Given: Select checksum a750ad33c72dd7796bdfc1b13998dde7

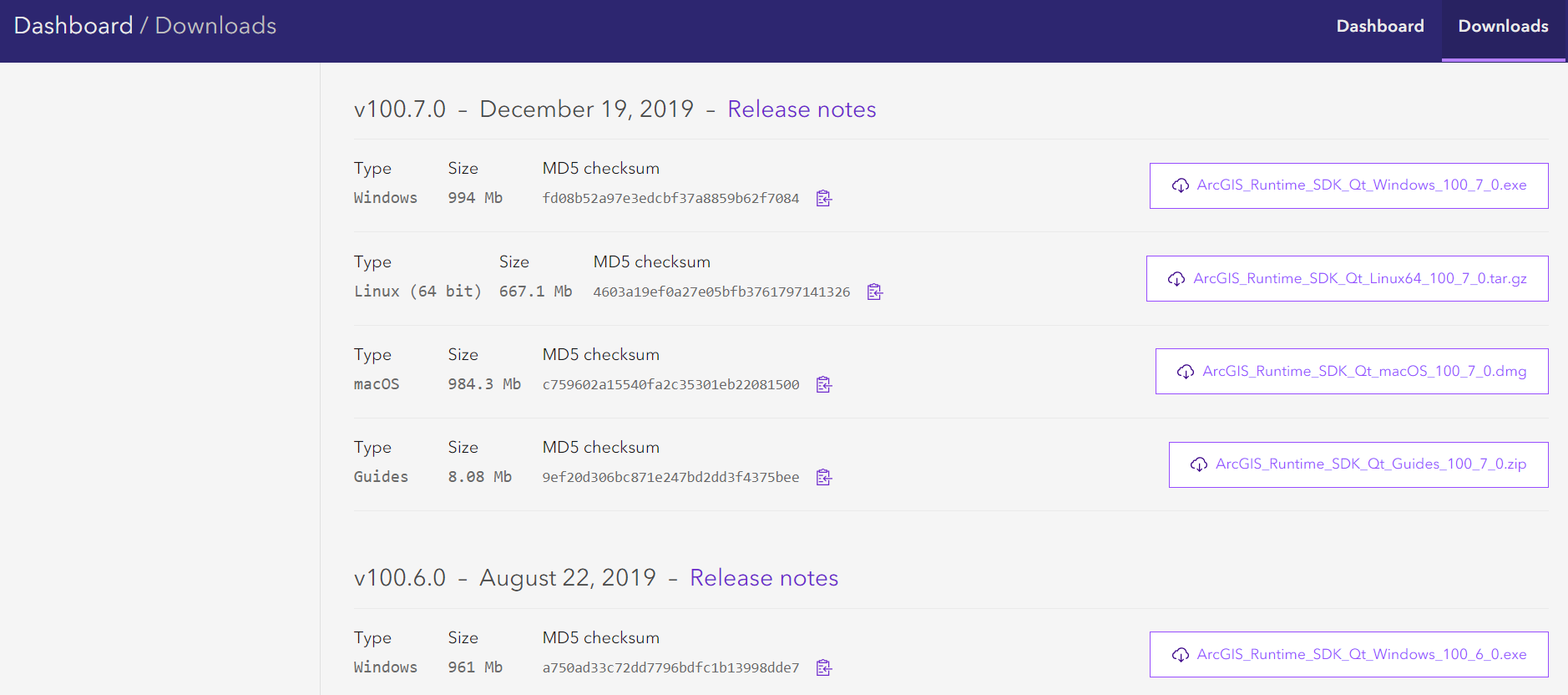Looking at the screenshot, I should coord(670,667).
